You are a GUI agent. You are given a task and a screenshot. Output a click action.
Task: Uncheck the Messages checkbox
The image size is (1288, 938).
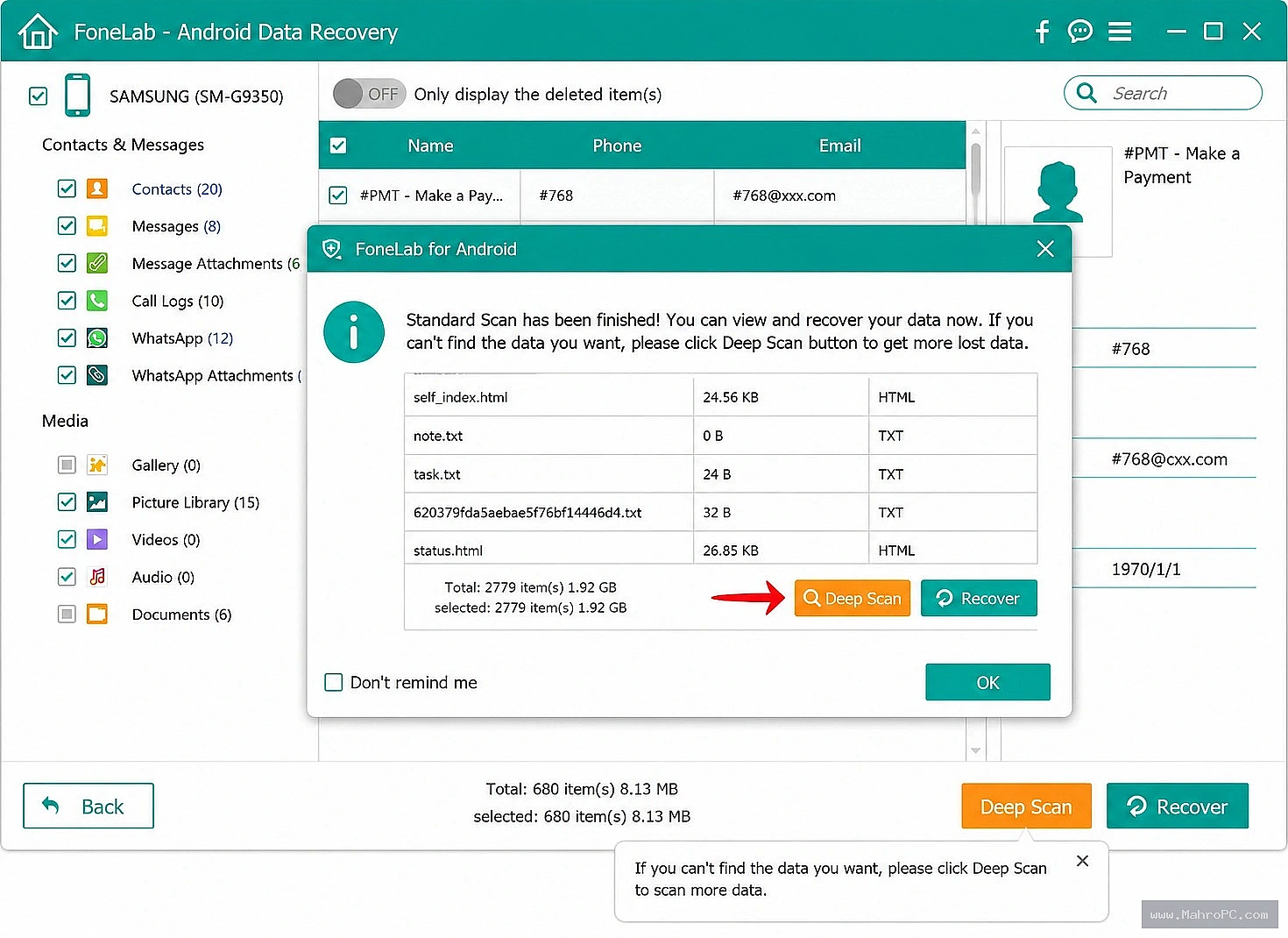click(67, 226)
